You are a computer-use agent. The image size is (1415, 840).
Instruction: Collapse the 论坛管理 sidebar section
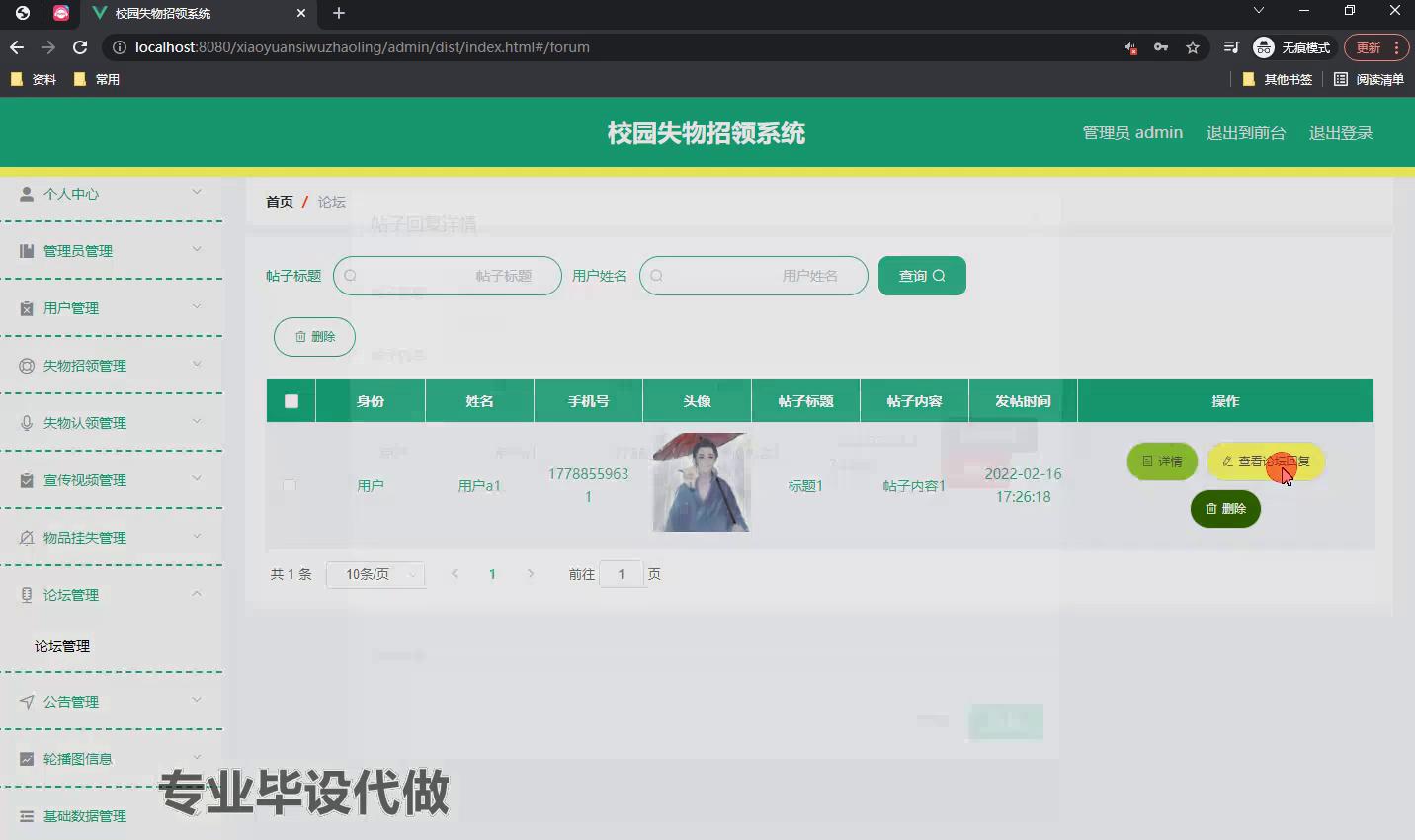tap(196, 594)
